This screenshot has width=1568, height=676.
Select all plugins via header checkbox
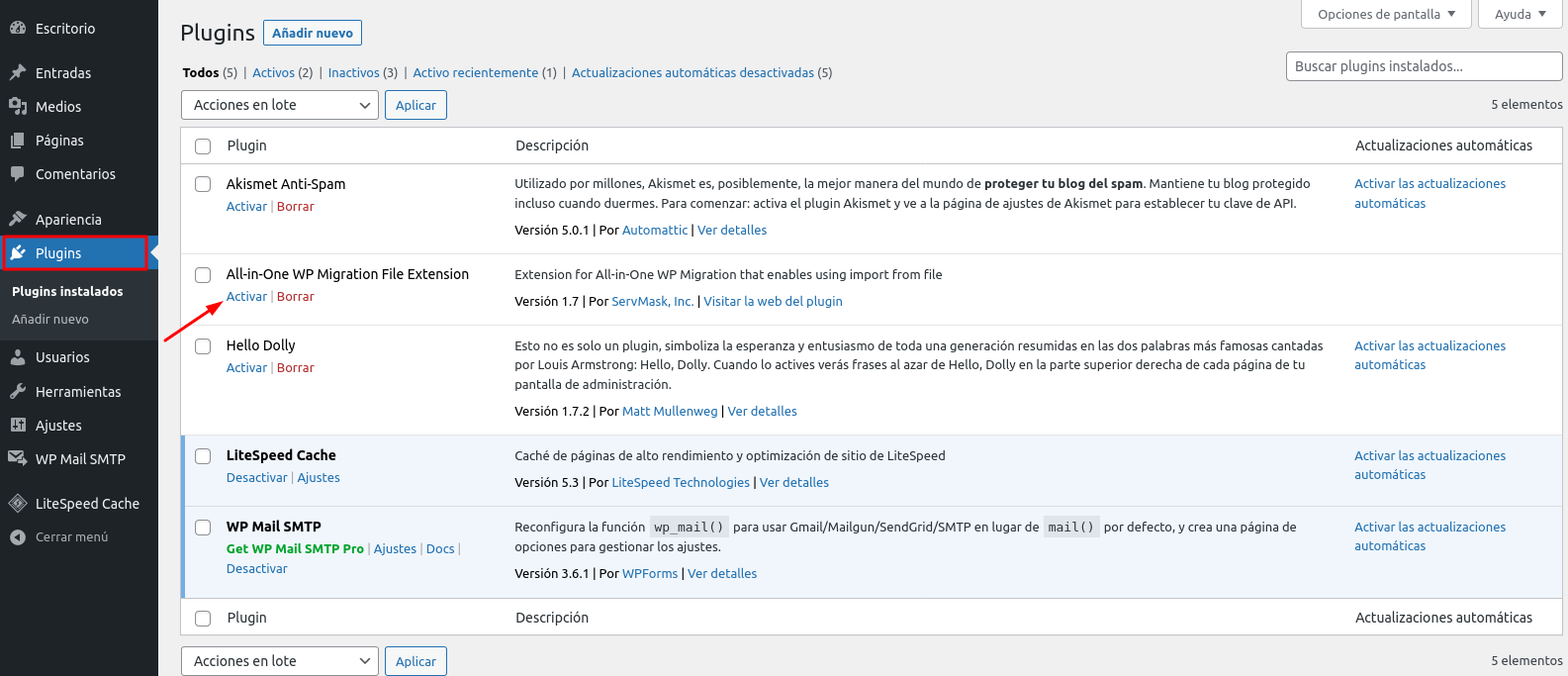click(x=203, y=145)
